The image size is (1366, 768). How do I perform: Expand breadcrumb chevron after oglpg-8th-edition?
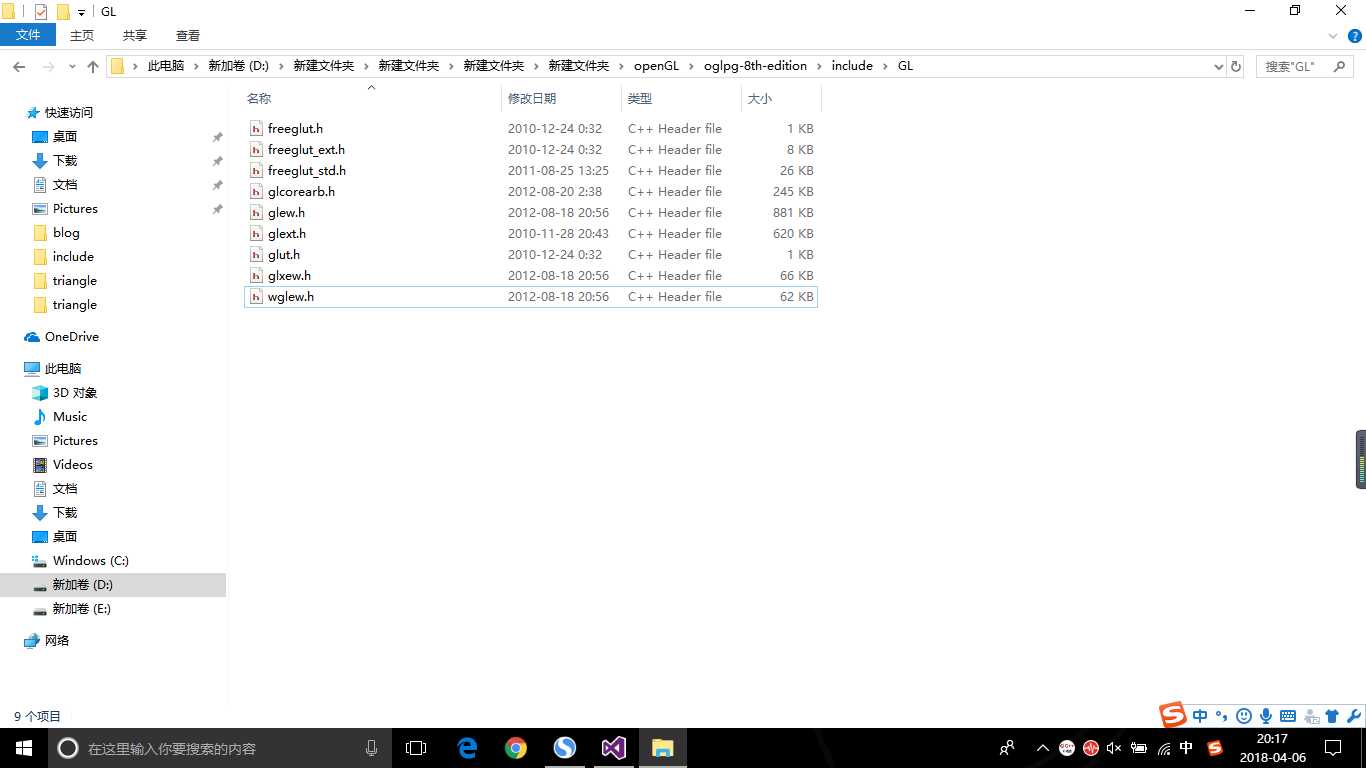(819, 66)
